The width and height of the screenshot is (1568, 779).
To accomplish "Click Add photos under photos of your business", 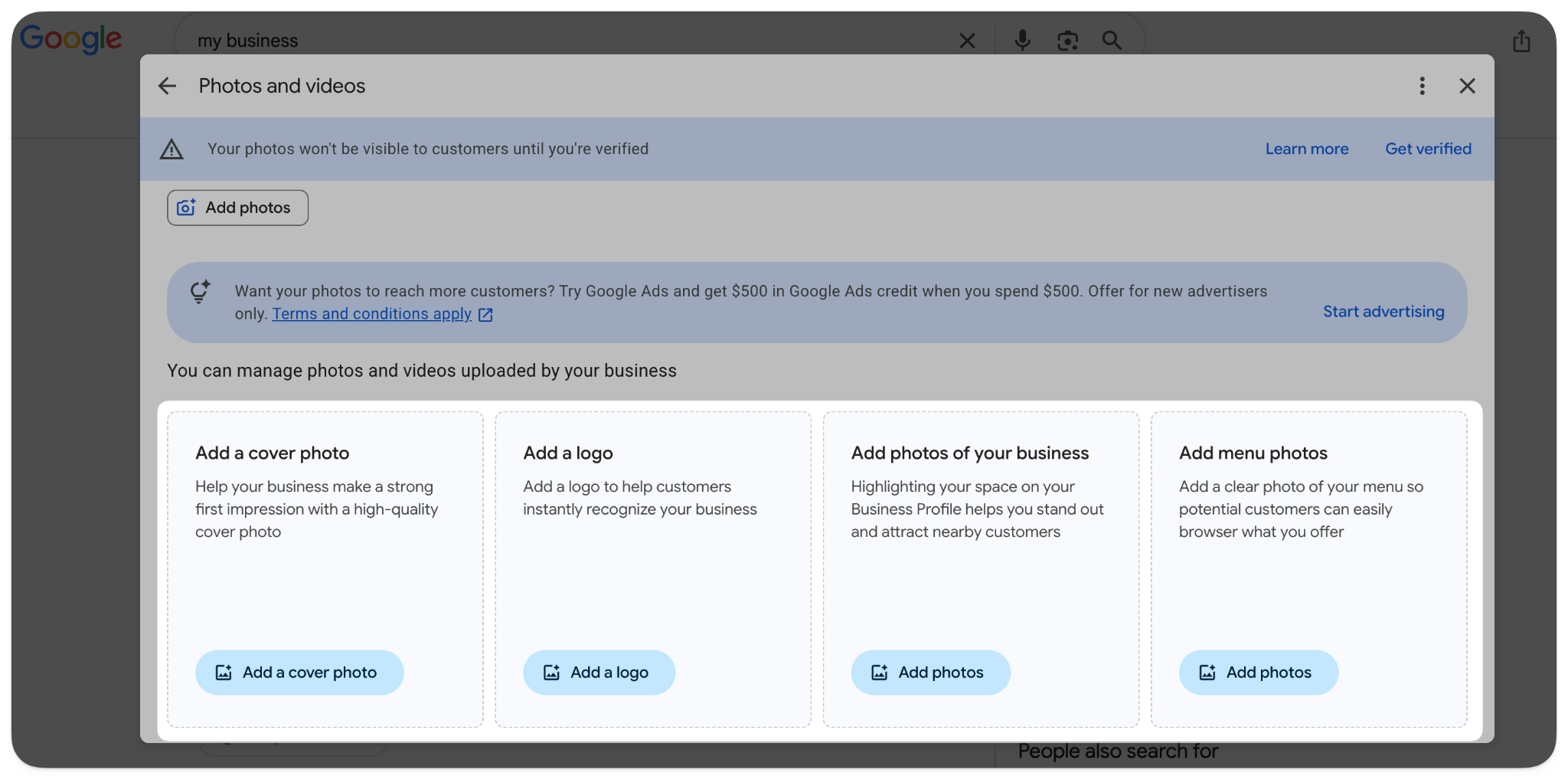I will click(x=930, y=673).
